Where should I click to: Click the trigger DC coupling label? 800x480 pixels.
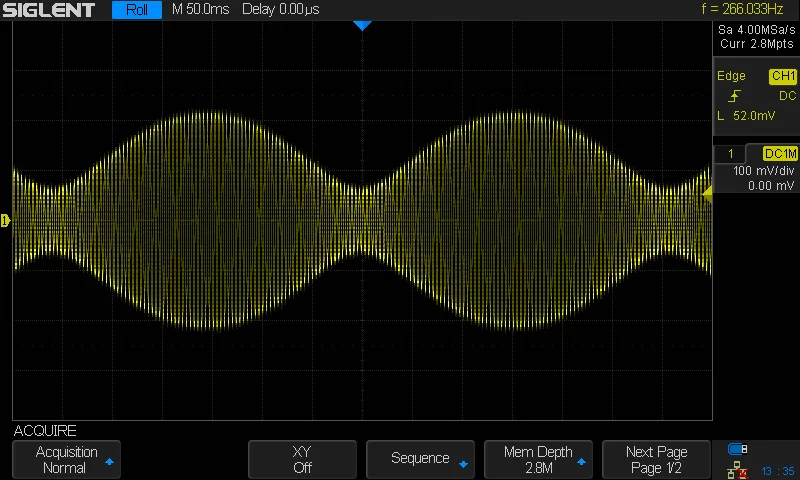pyautogui.click(x=787, y=96)
